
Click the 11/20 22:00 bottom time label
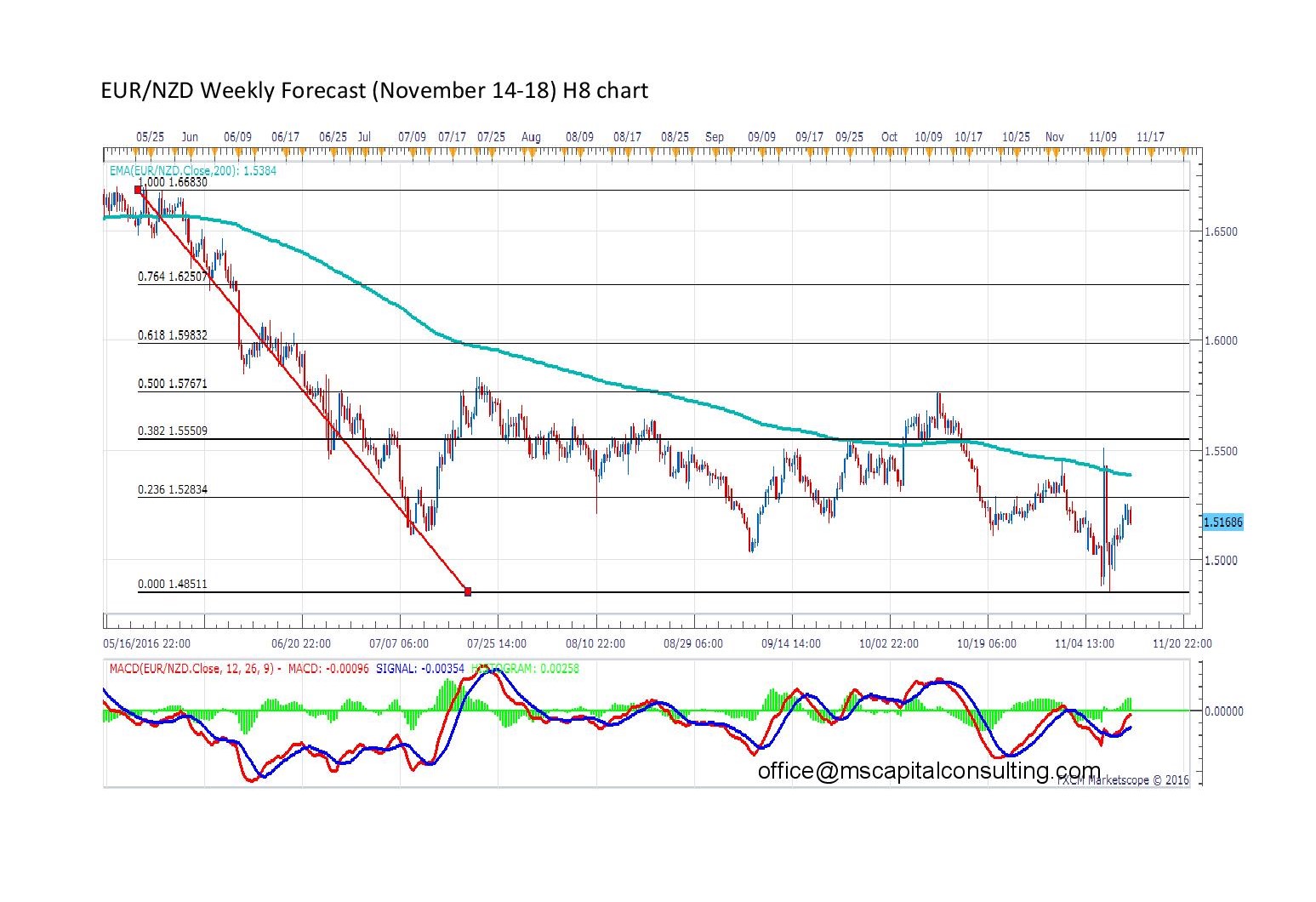(x=1182, y=643)
